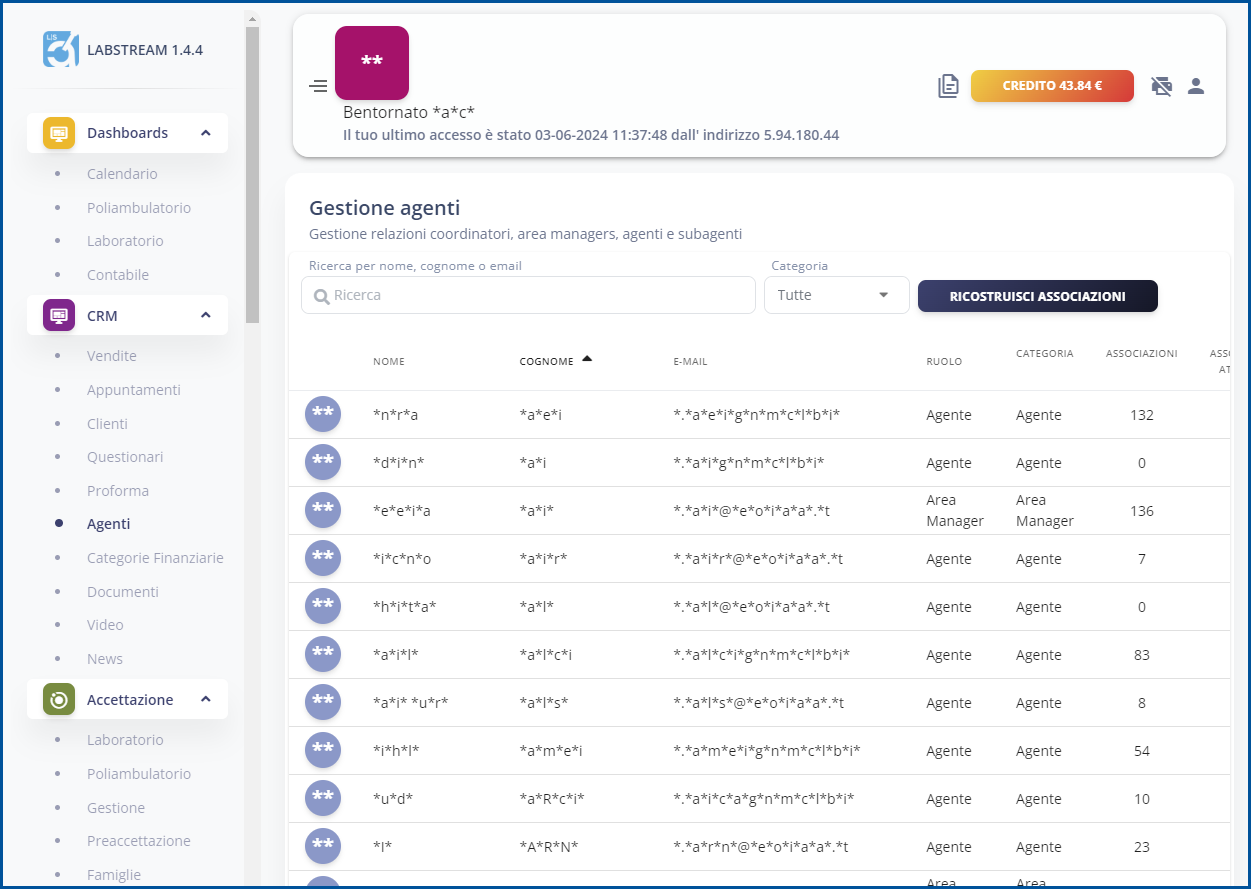Click inside the Ricerca search field
Screen dimensions: 1251x889
click(x=528, y=295)
